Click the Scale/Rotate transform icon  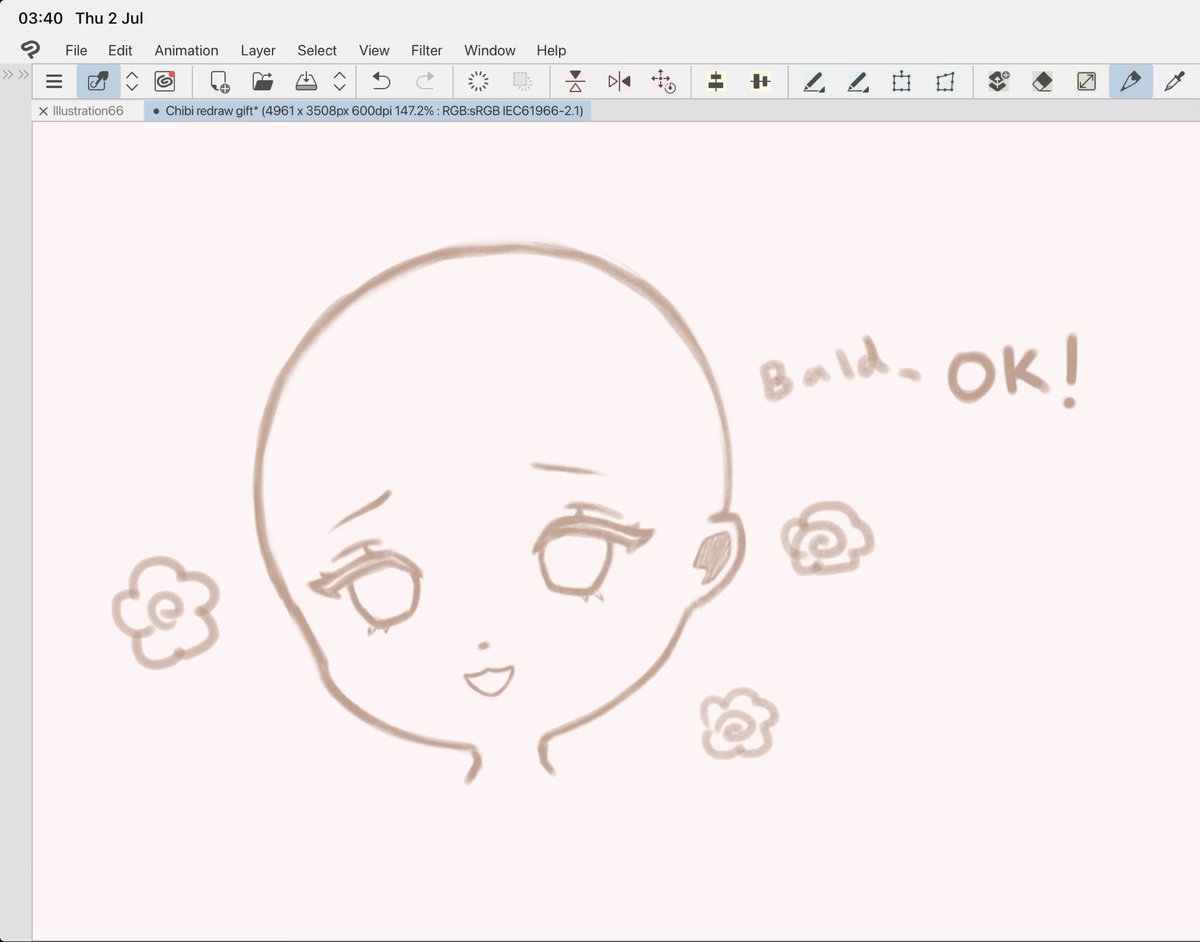663,82
